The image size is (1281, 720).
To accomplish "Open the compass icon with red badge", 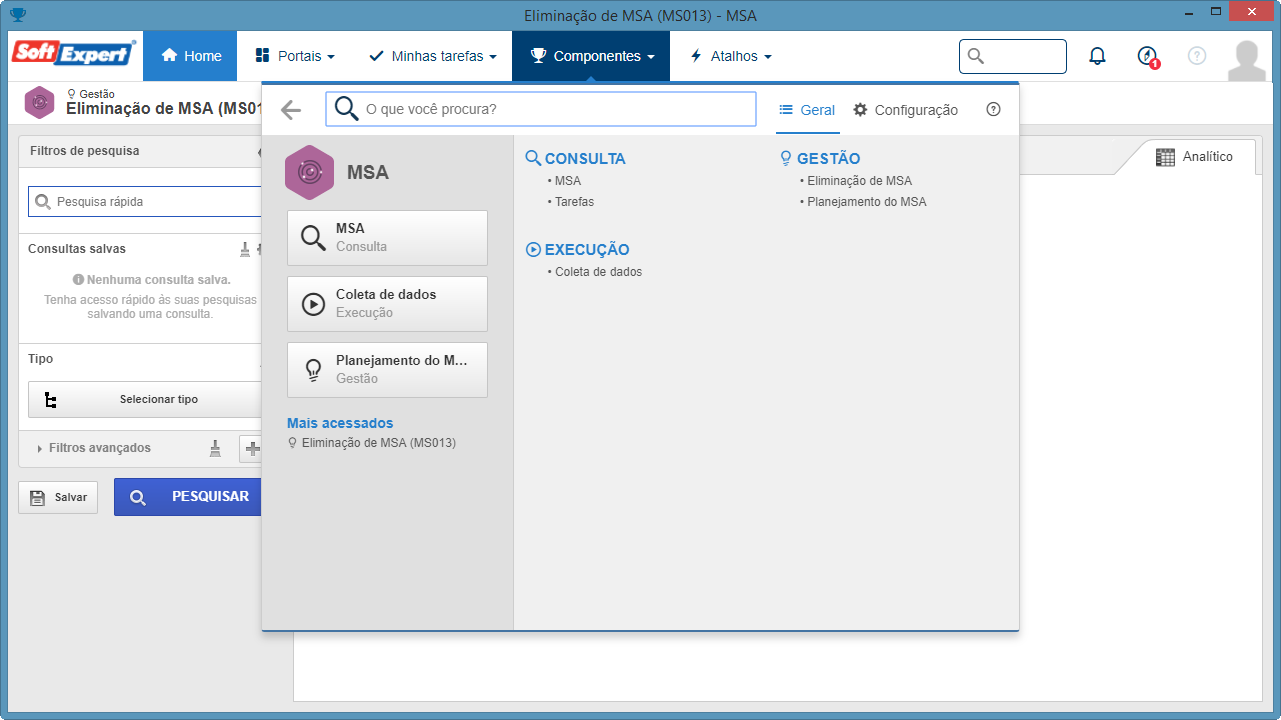I will click(1148, 57).
